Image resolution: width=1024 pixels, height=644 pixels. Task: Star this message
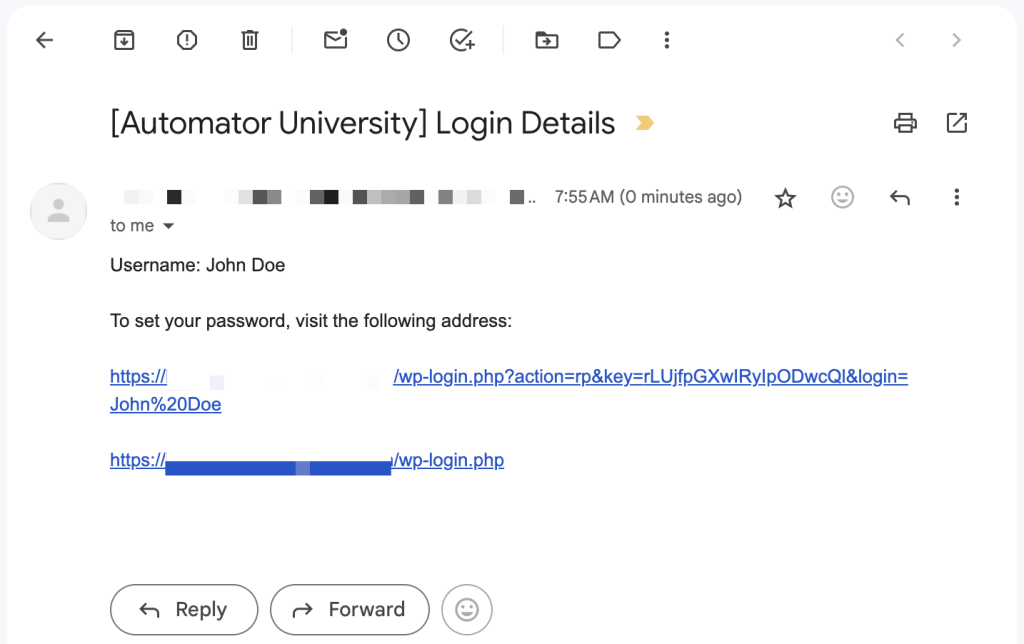point(785,197)
